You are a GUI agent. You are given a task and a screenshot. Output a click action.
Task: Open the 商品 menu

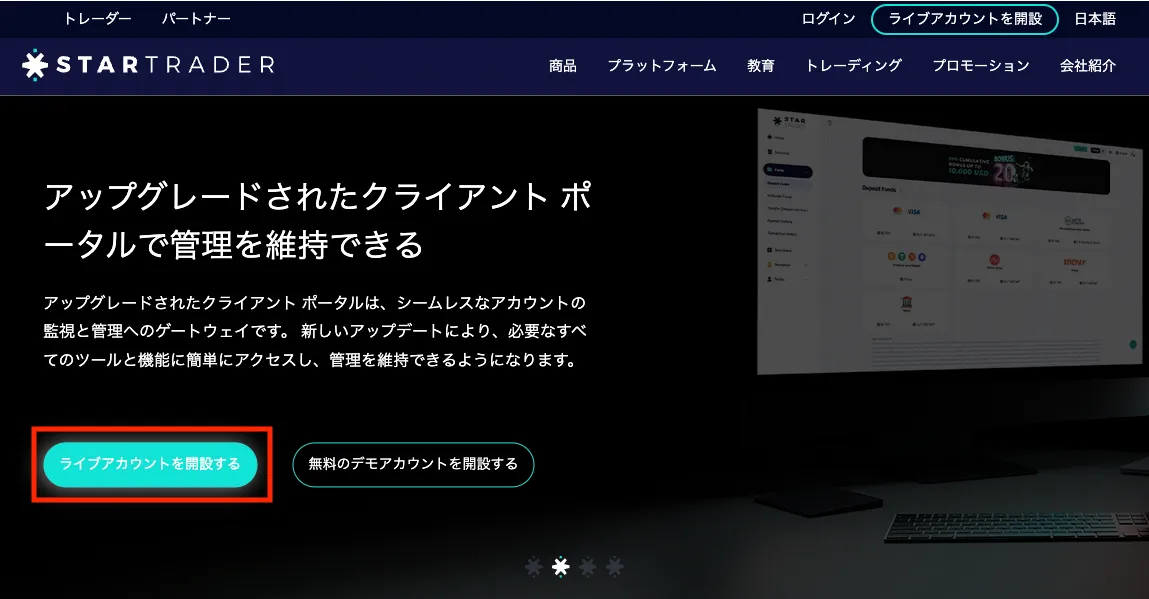[563, 66]
